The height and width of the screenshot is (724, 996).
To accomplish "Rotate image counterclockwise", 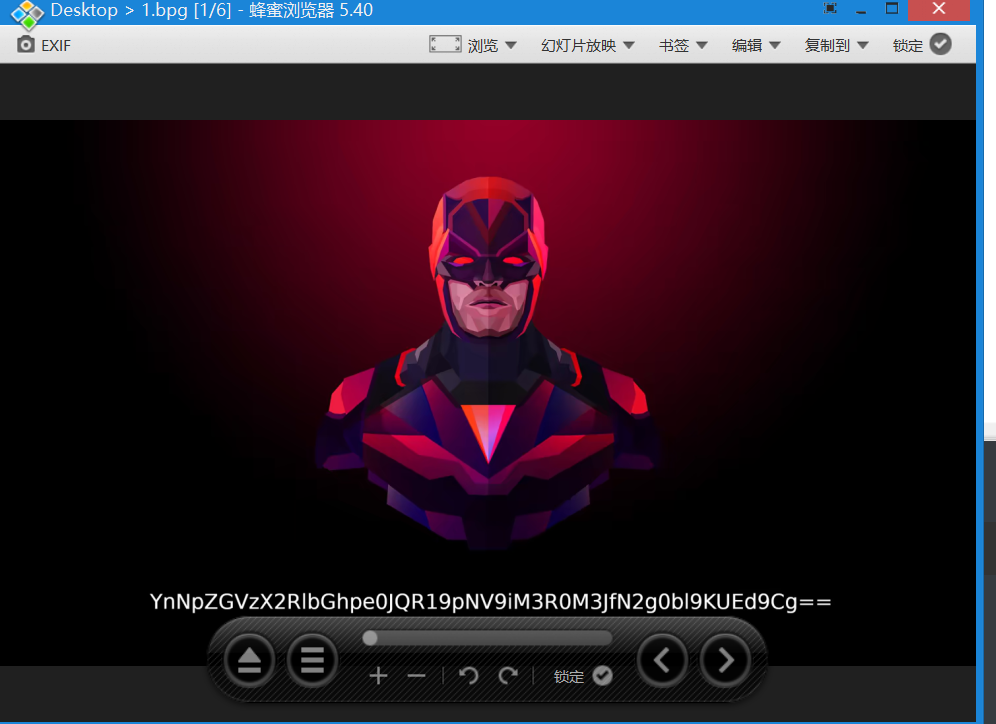I will coord(468,676).
